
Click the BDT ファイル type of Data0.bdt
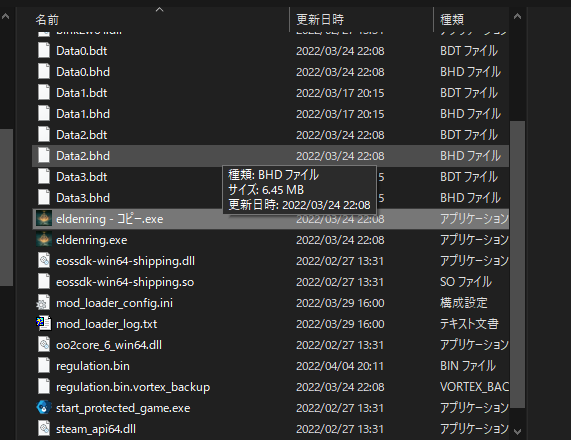469,51
